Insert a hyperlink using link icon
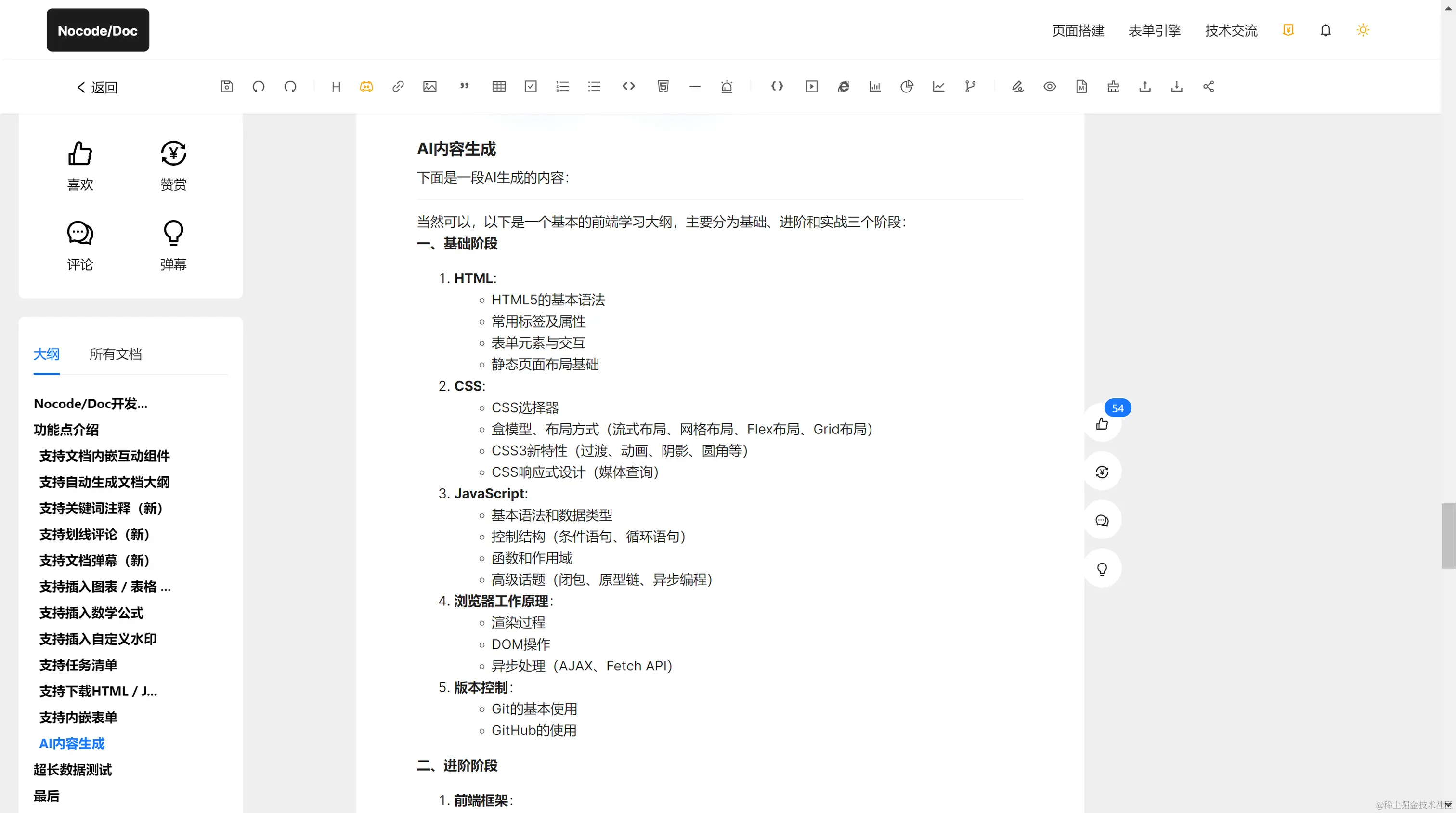This screenshot has height=813, width=1456. [x=398, y=87]
